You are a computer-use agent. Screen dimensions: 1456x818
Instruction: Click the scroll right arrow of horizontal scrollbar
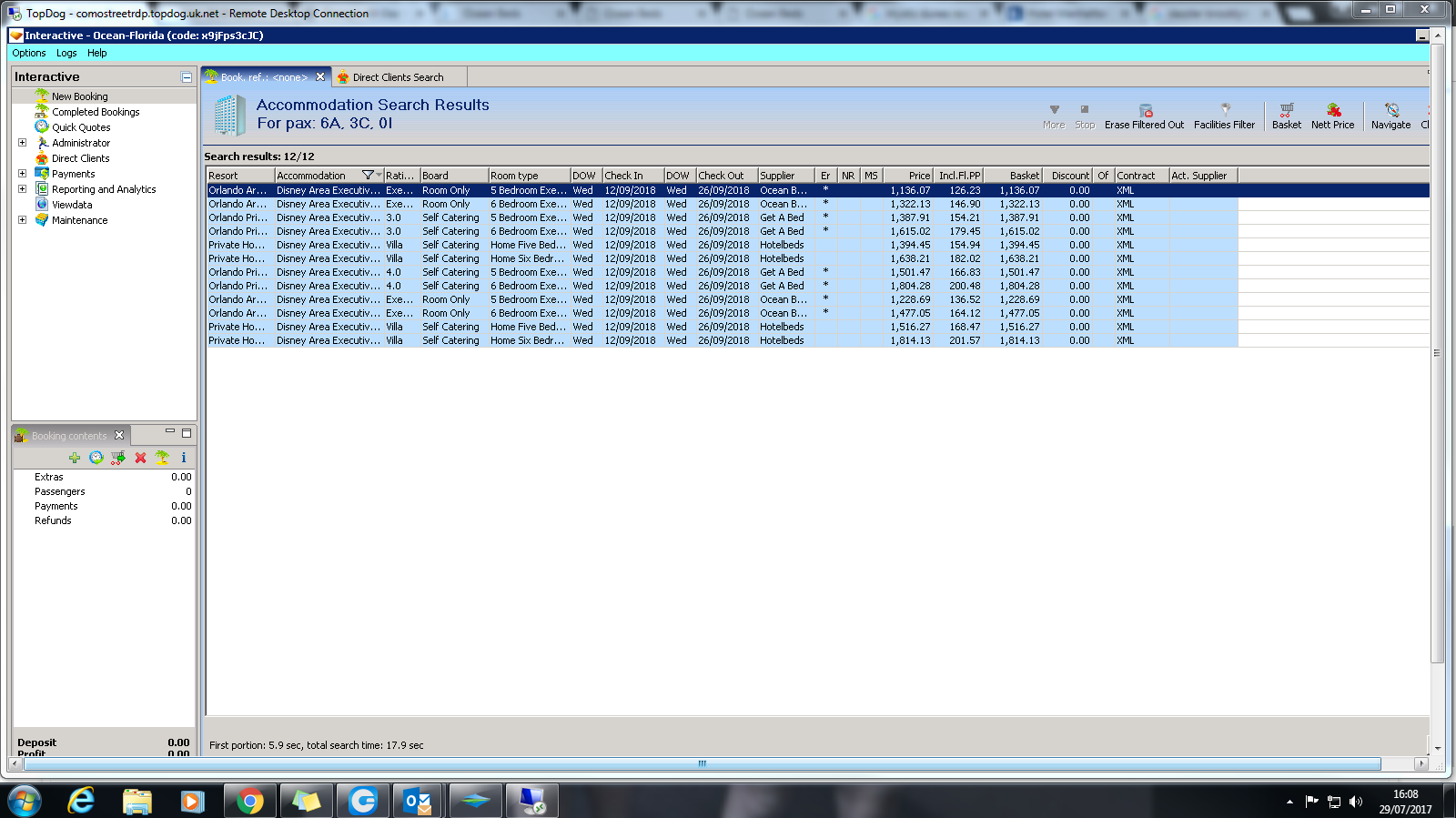pos(1421,764)
